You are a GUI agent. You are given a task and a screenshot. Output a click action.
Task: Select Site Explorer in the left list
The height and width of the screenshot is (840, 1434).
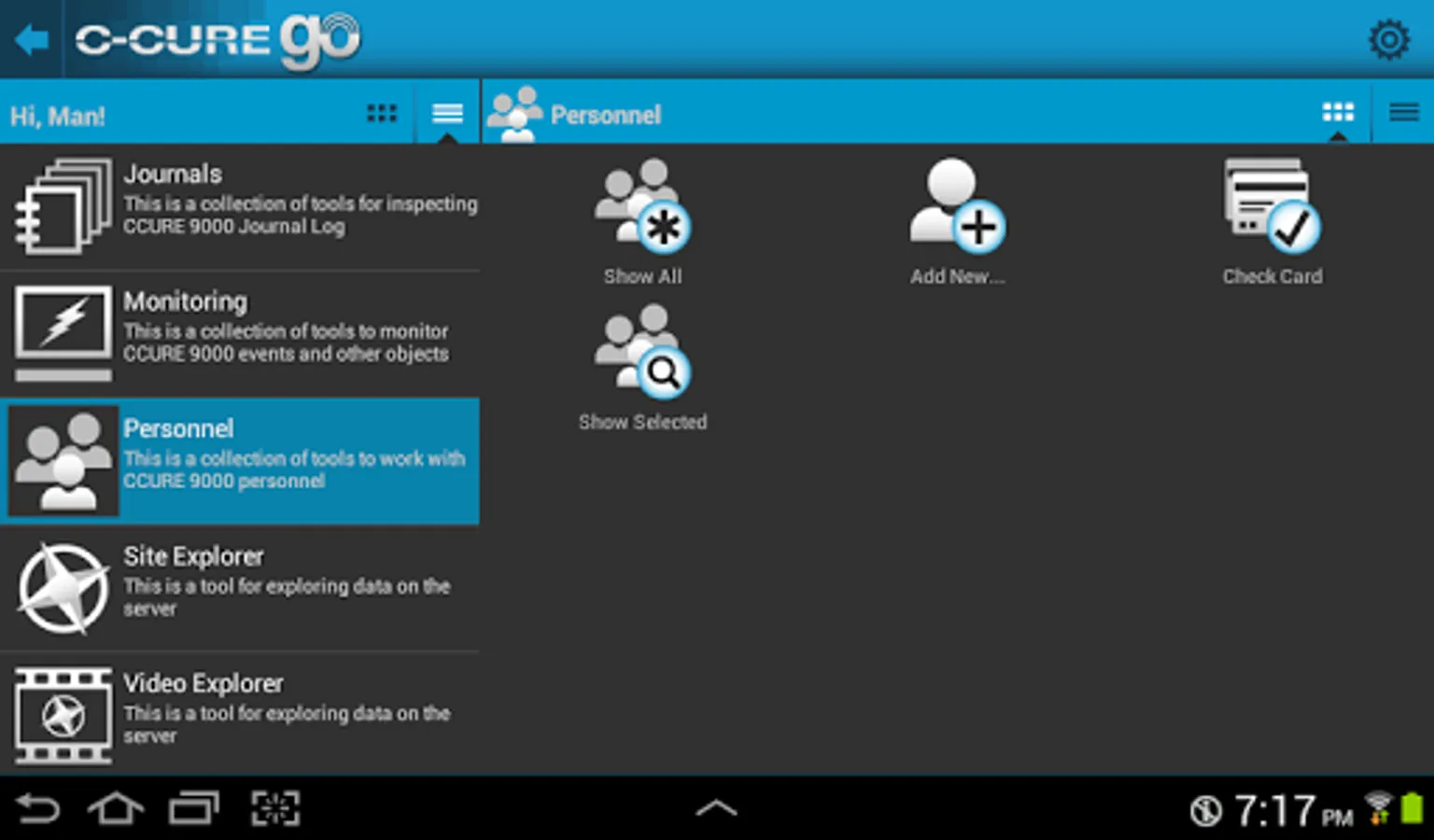pyautogui.click(x=240, y=588)
